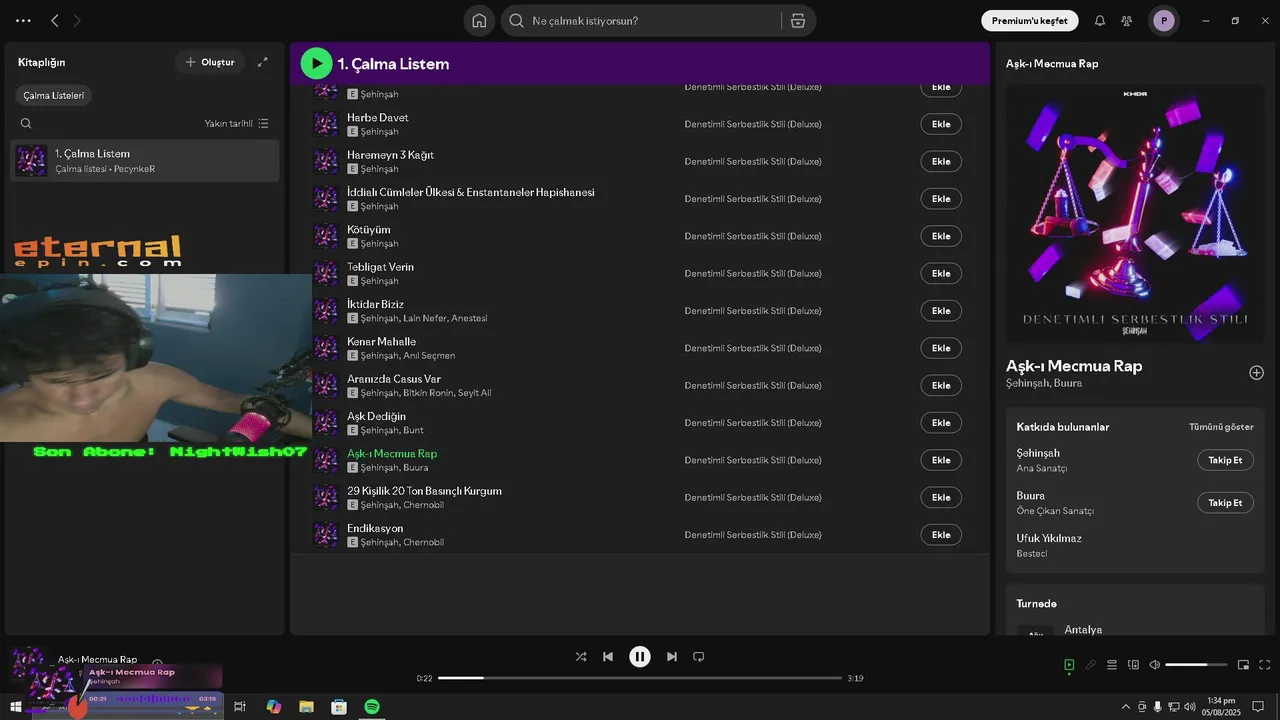Open the mini player
The height and width of the screenshot is (720, 1280).
tap(1244, 665)
